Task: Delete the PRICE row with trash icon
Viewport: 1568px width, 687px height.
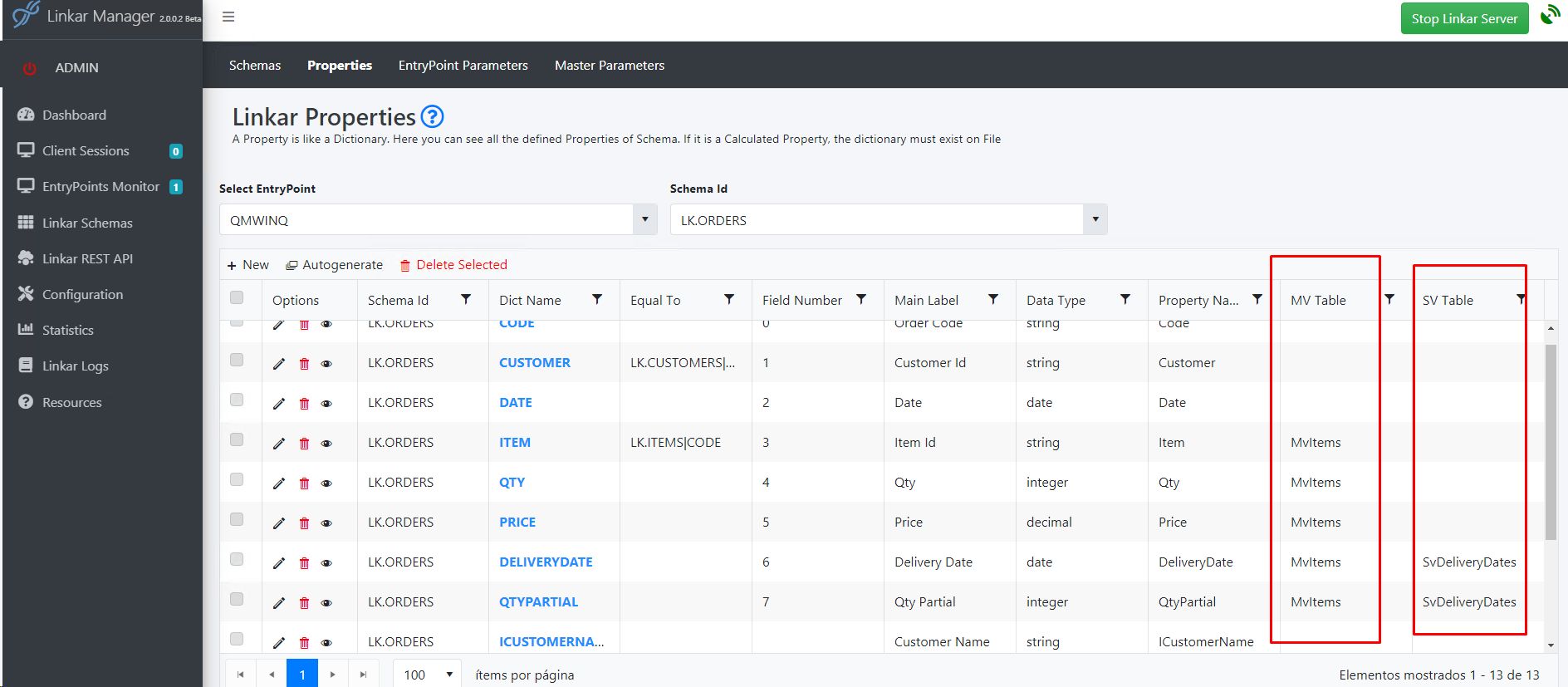Action: click(304, 523)
